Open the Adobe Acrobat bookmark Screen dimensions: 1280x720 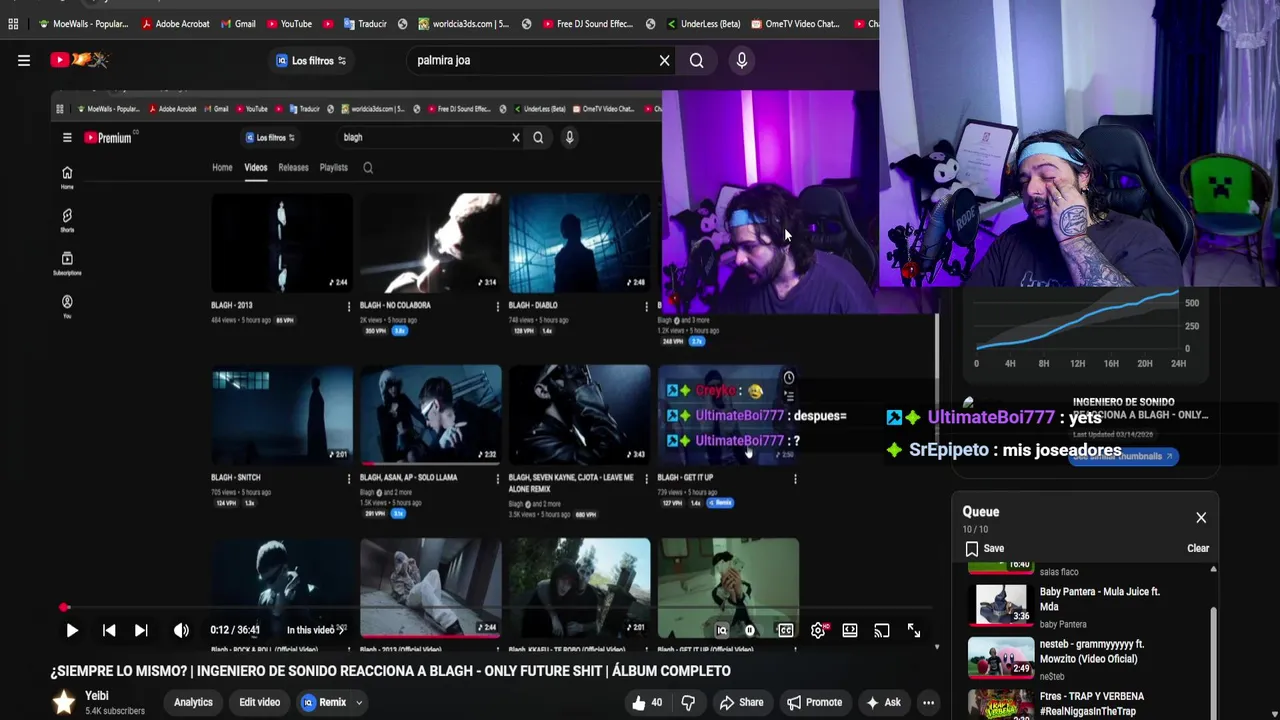(175, 24)
